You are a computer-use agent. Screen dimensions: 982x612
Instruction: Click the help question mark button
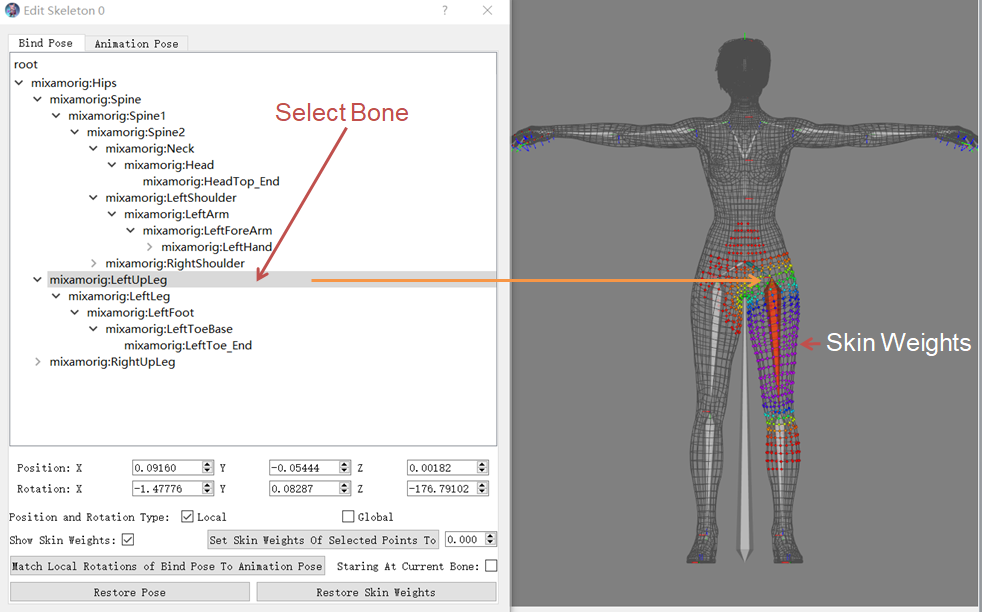[x=443, y=11]
